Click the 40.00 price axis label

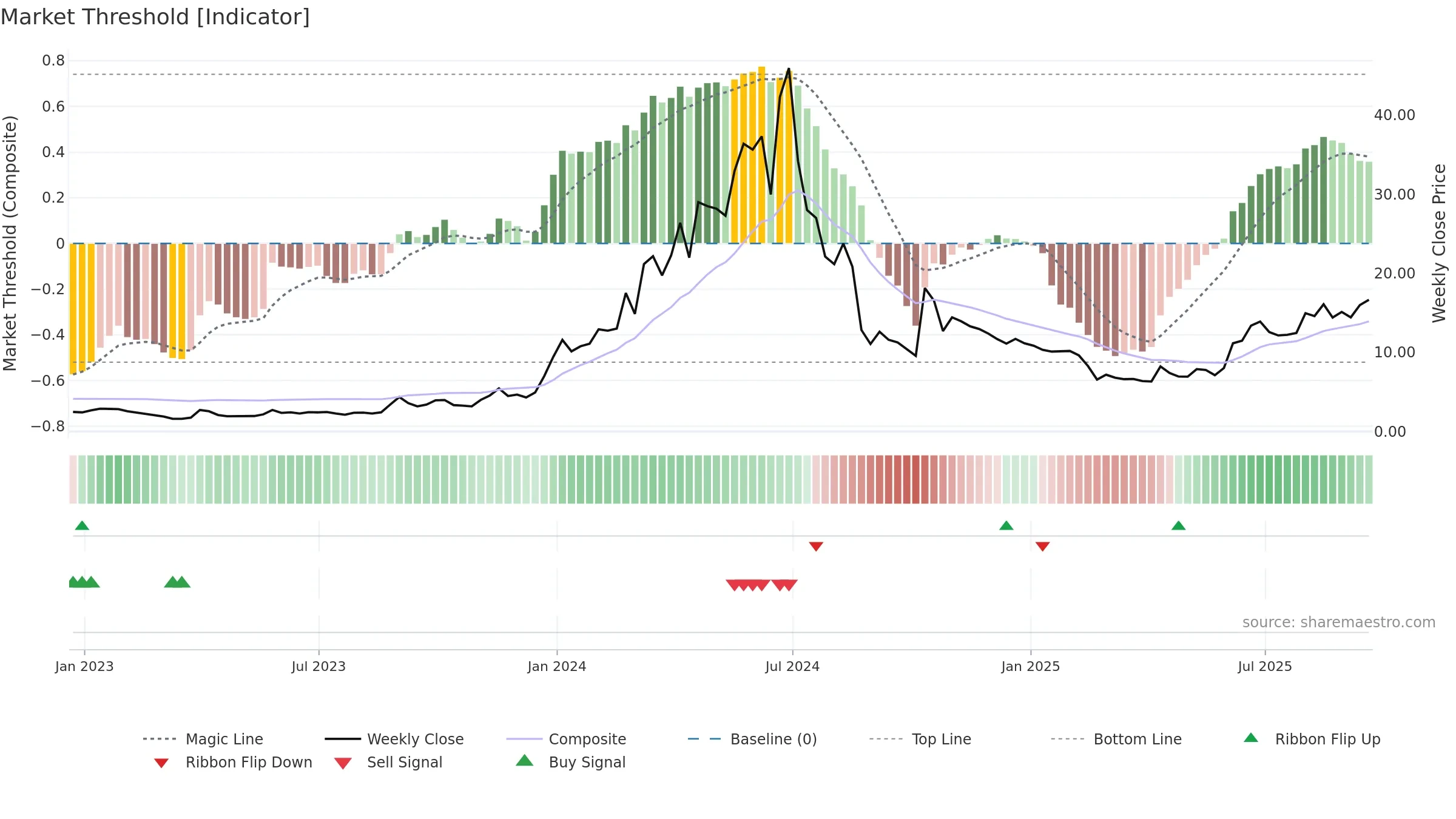click(1395, 115)
